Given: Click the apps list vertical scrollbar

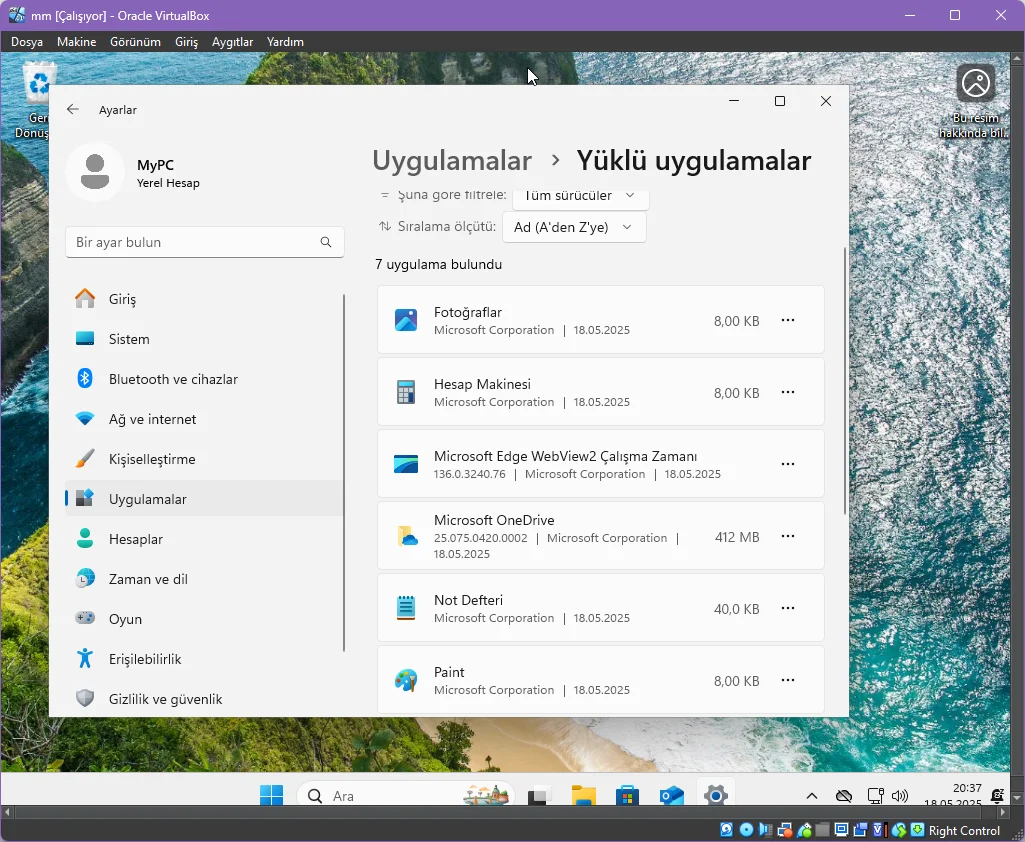Looking at the screenshot, I should (x=845, y=380).
